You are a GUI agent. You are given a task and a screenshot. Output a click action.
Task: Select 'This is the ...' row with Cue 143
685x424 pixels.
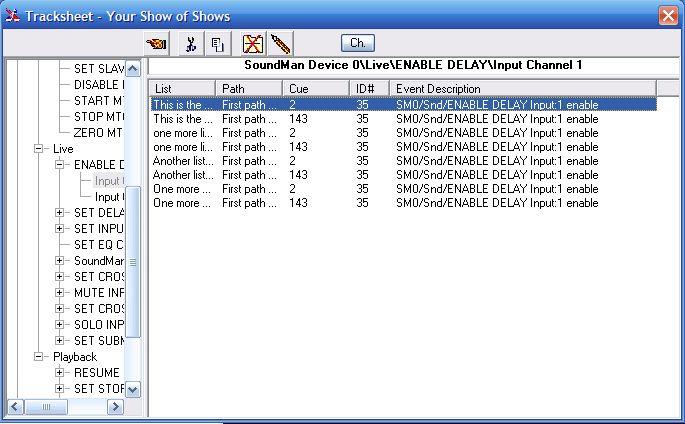coord(403,119)
